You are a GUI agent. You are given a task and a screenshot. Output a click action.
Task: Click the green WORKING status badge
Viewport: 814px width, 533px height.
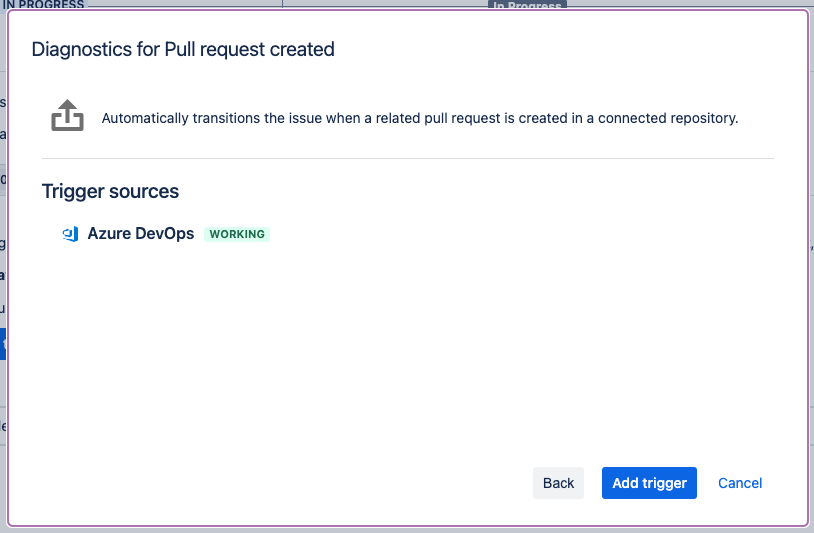pos(237,234)
